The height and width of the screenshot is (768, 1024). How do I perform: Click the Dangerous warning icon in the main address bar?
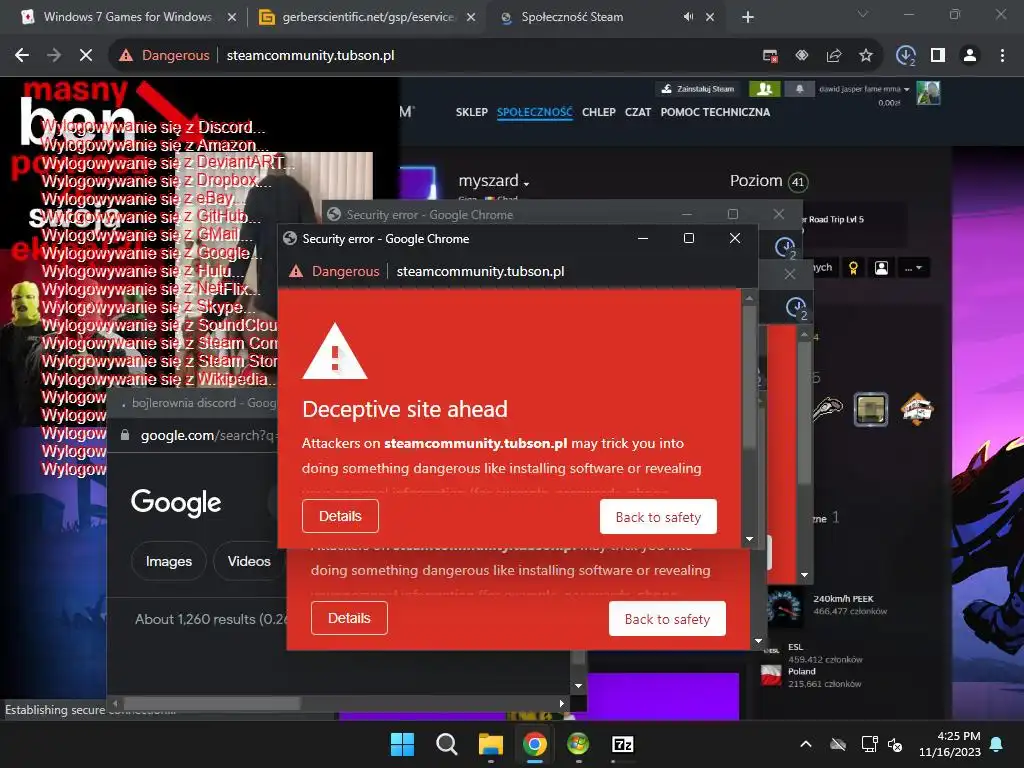(x=126, y=56)
